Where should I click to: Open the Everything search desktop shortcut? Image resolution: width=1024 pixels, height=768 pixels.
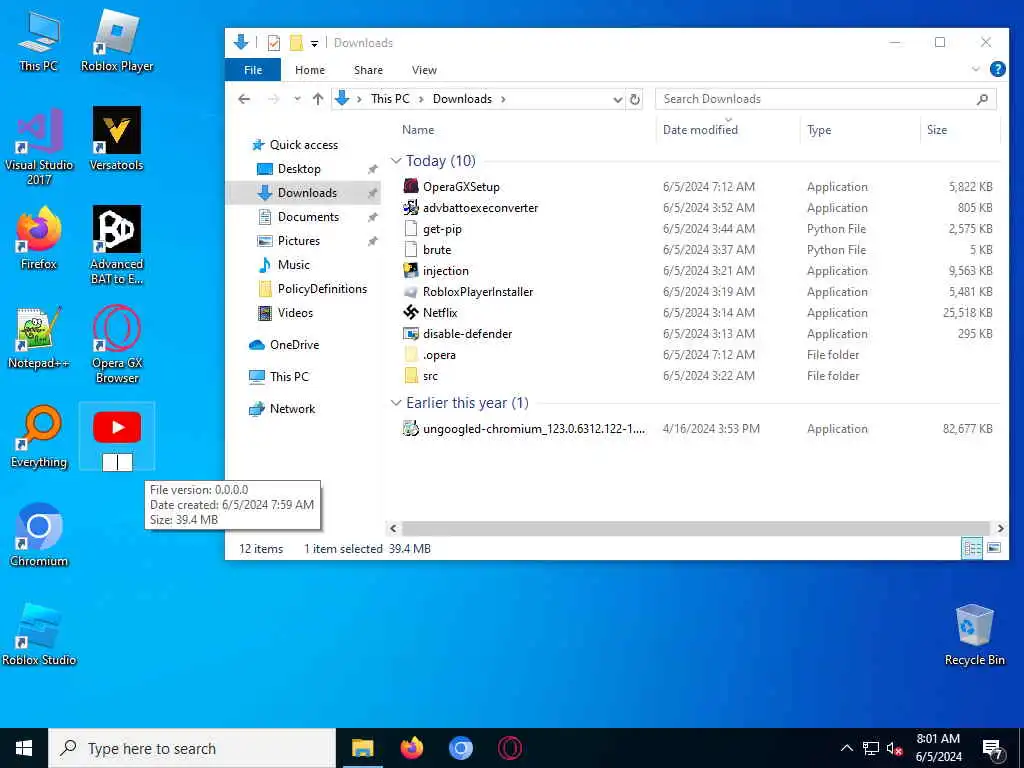click(x=39, y=436)
